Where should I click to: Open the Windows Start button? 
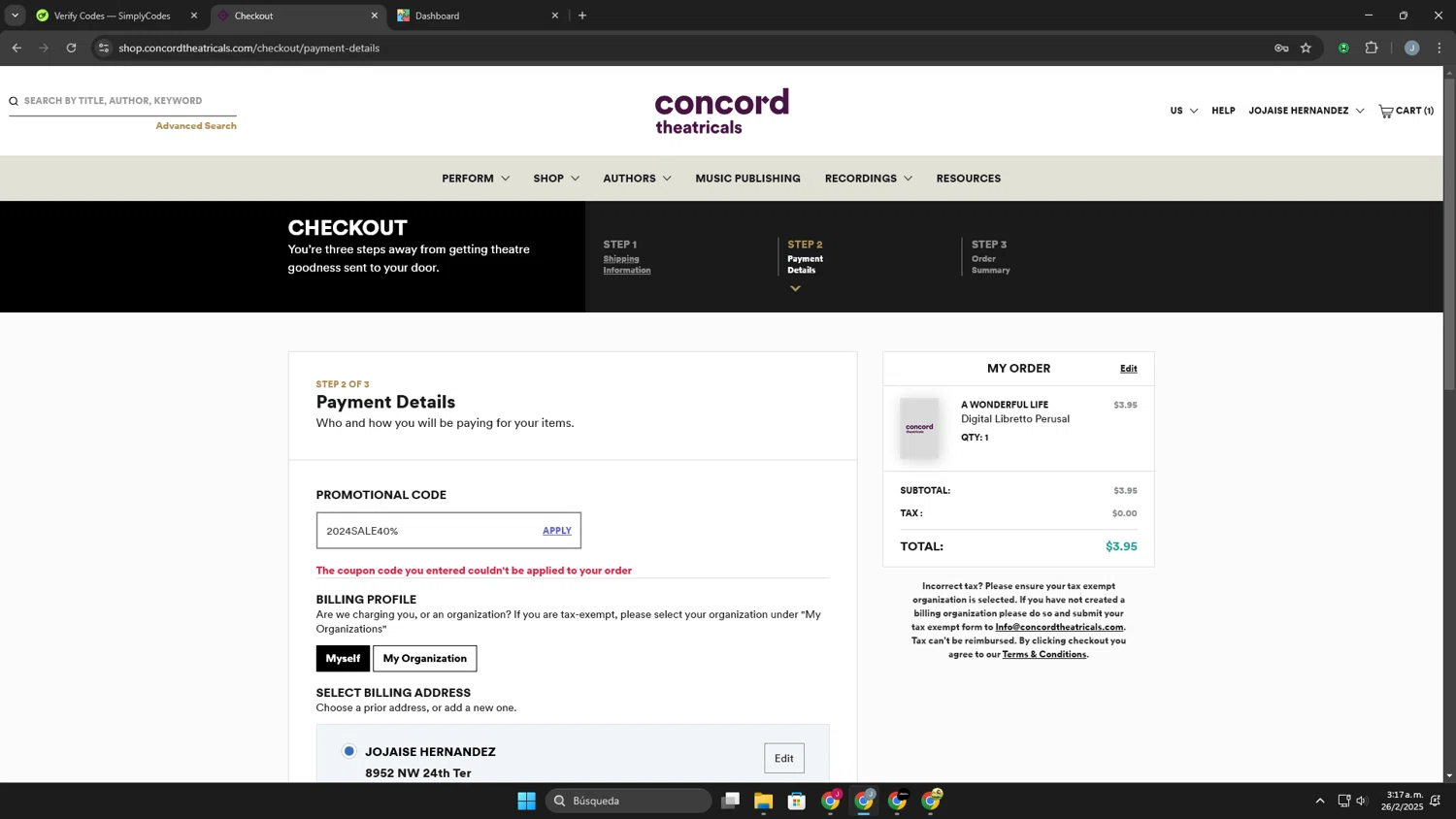pos(526,801)
